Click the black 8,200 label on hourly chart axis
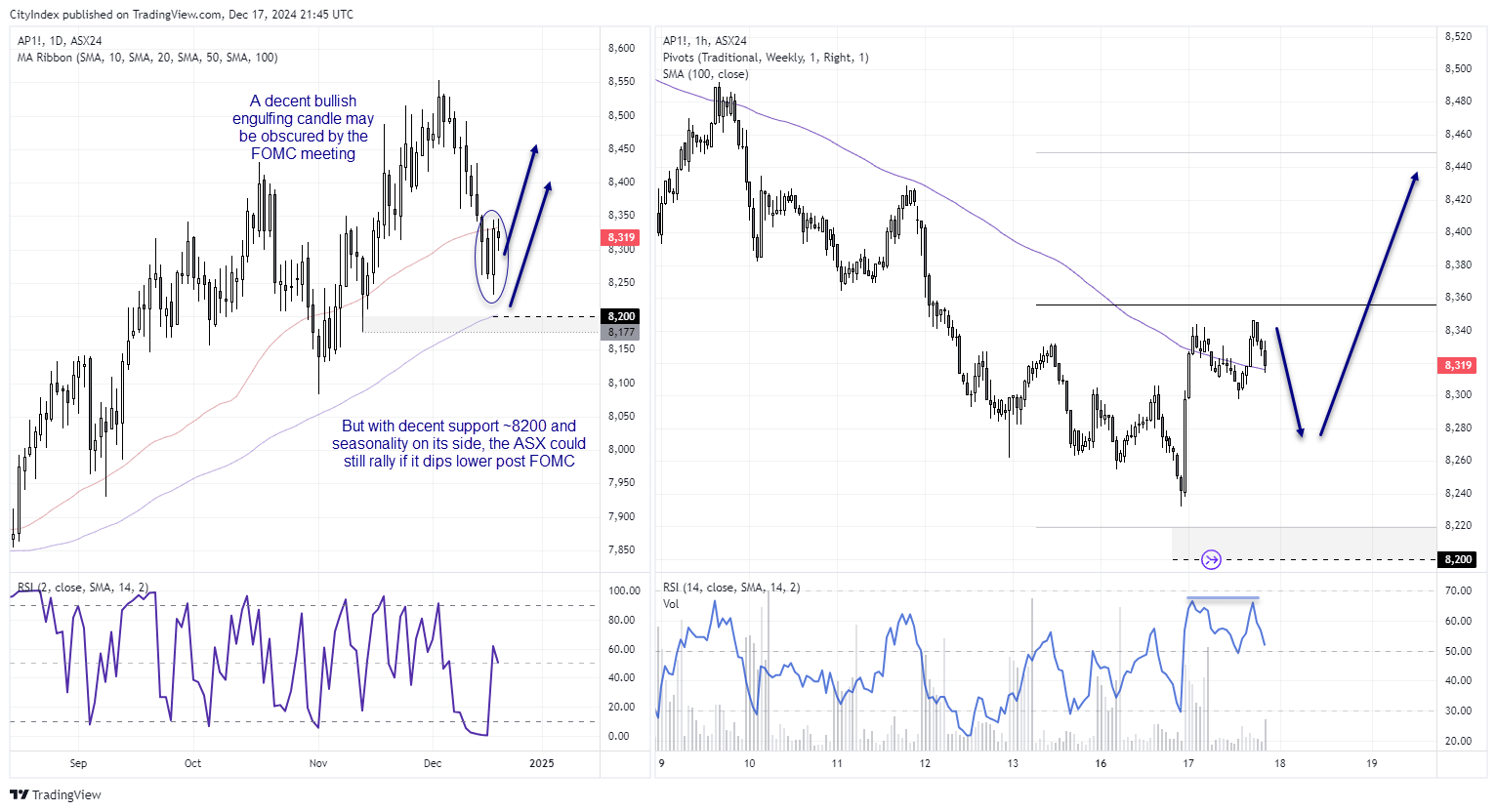Viewport: 1497px width, 812px height. click(x=1458, y=559)
